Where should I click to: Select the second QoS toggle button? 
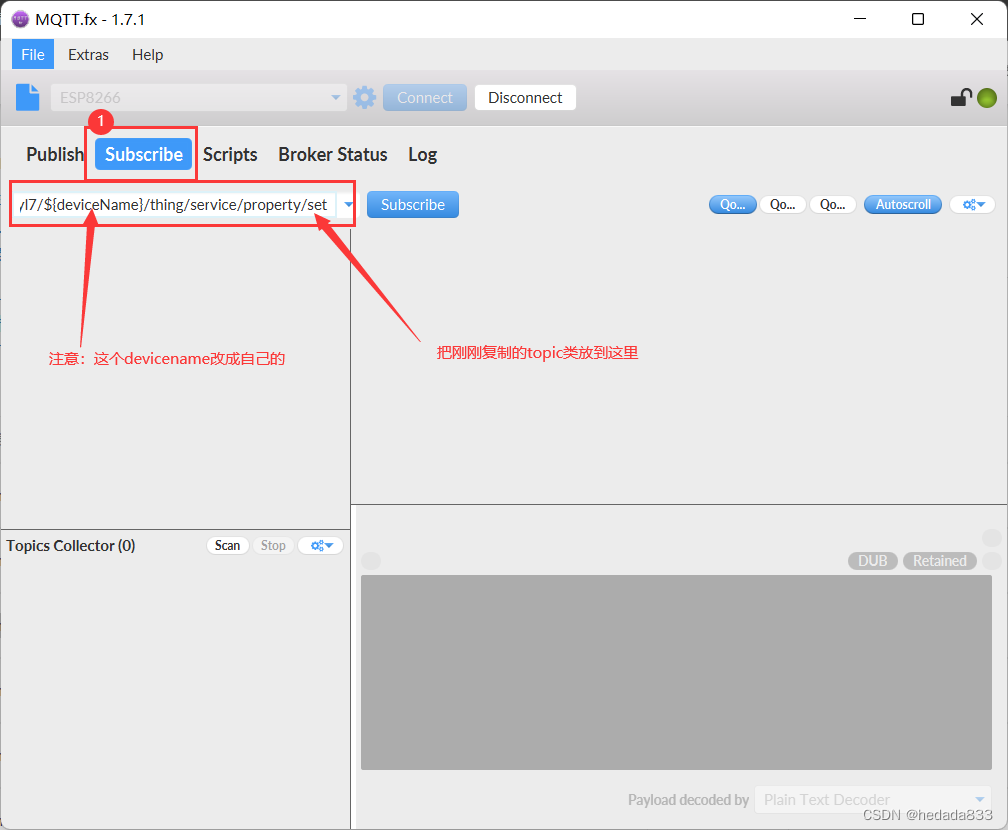pos(782,204)
